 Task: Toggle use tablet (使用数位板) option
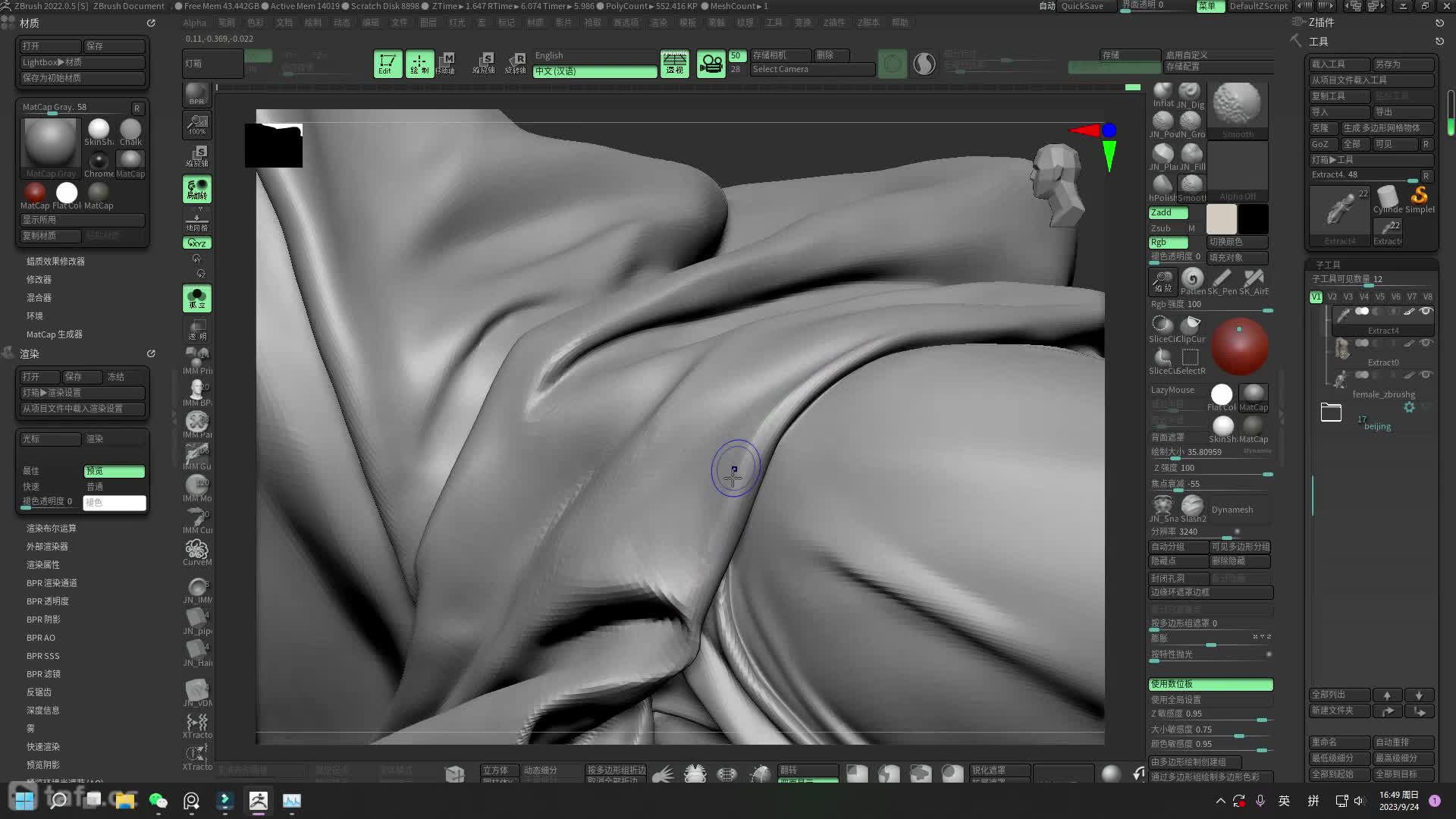[x=1210, y=684]
